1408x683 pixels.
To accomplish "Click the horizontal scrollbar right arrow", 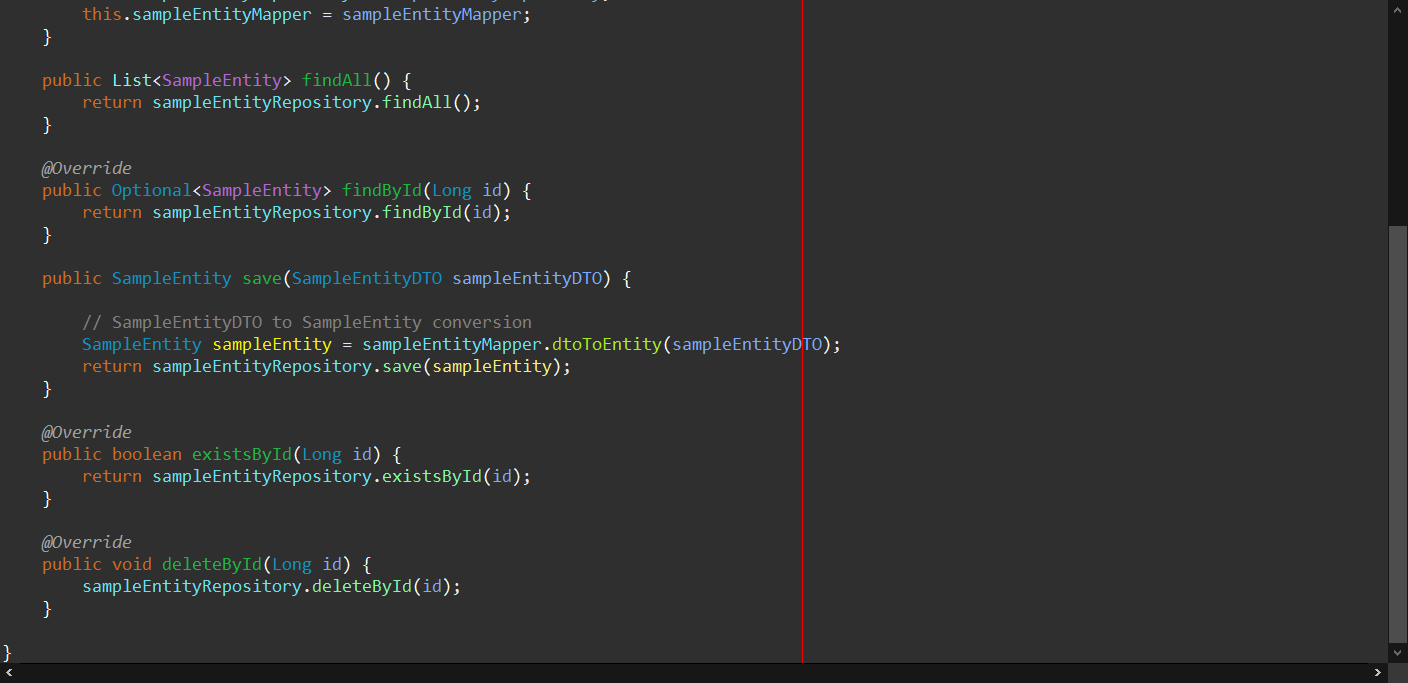I will (1379, 674).
